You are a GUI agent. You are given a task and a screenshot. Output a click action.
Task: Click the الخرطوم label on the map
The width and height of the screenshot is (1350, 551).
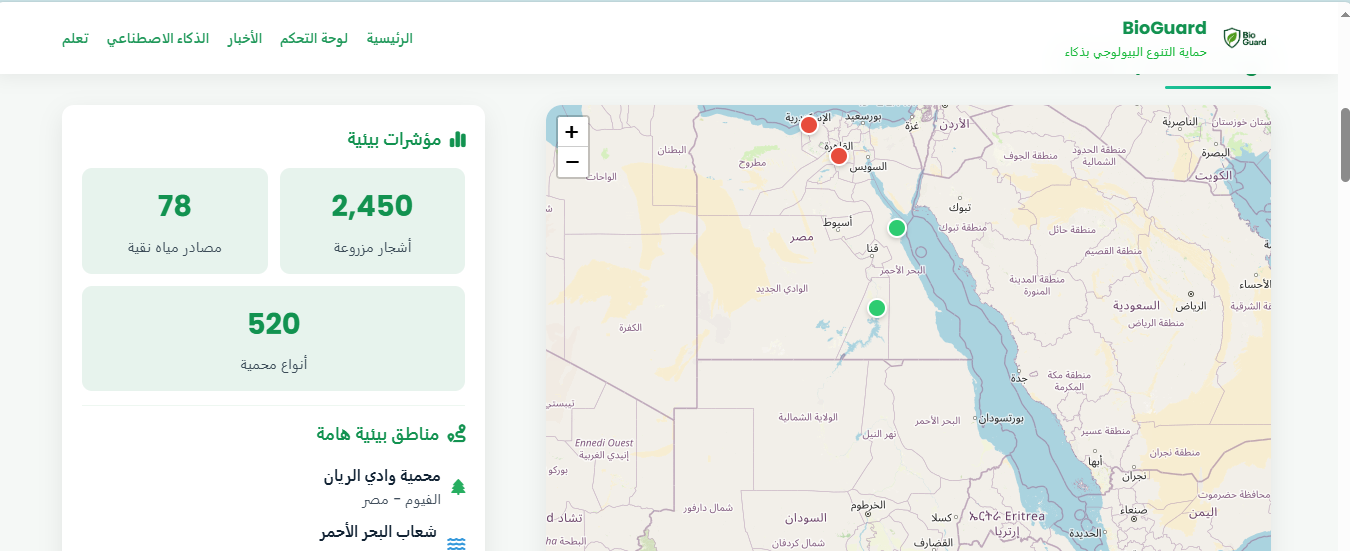click(869, 505)
